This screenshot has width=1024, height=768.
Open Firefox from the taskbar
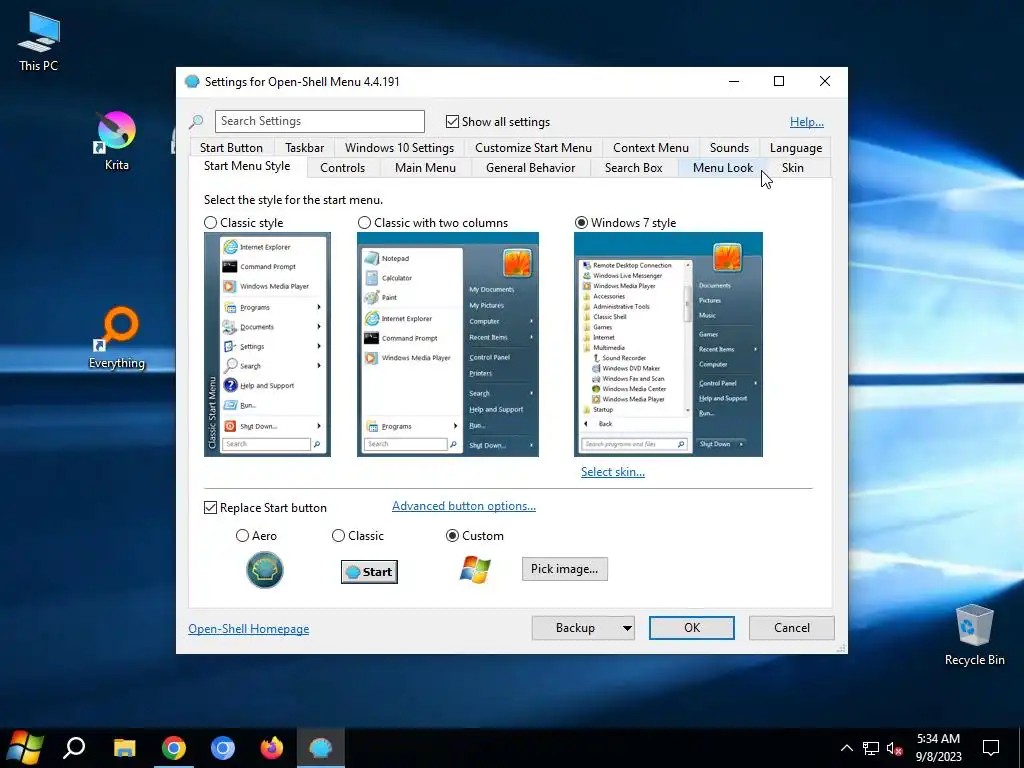272,748
